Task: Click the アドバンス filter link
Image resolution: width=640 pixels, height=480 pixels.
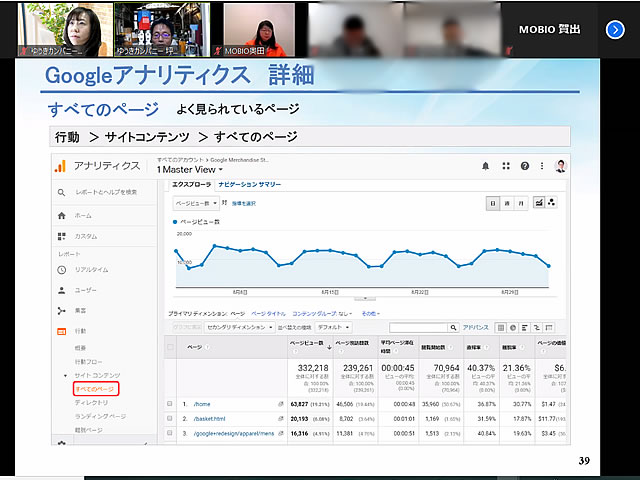Action: pyautogui.click(x=476, y=327)
